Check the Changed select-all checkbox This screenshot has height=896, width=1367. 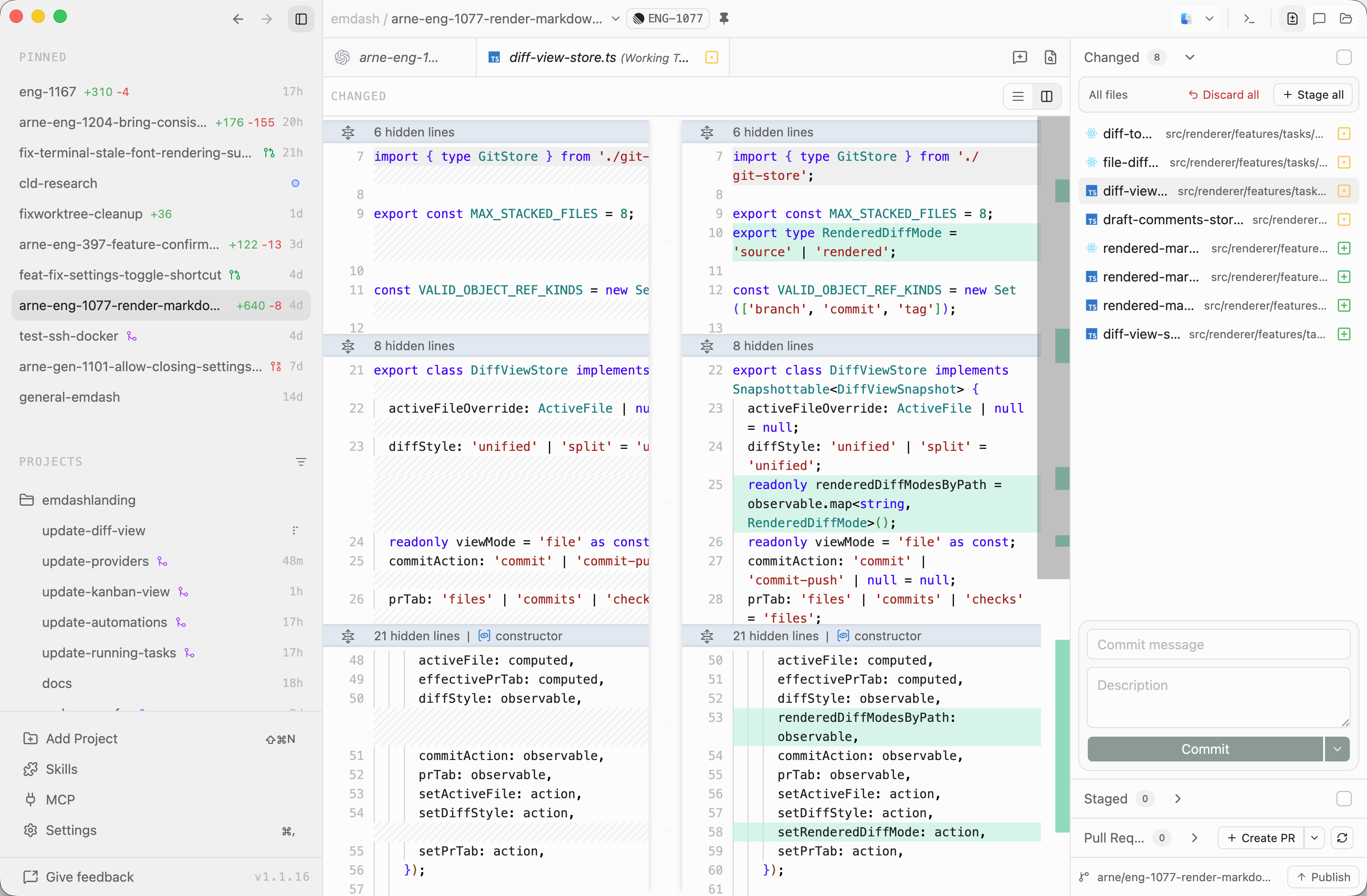point(1344,57)
